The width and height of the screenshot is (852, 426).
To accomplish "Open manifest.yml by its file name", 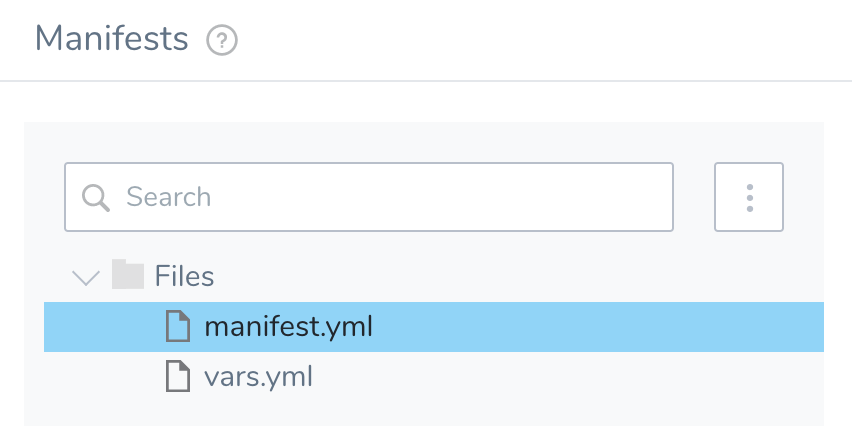I will (289, 327).
